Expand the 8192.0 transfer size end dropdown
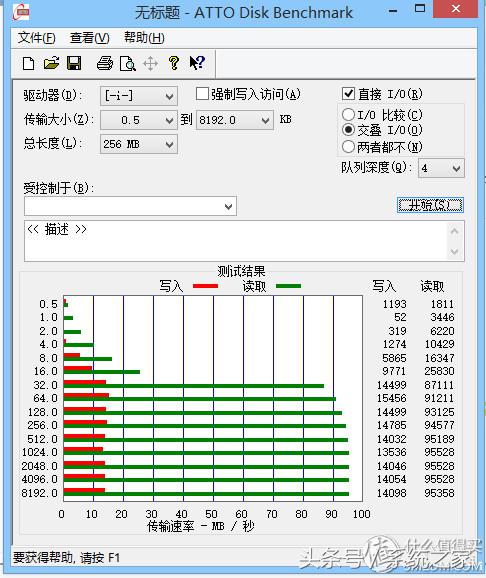Screen dimensions: 486x578 pyautogui.click(x=235, y=120)
